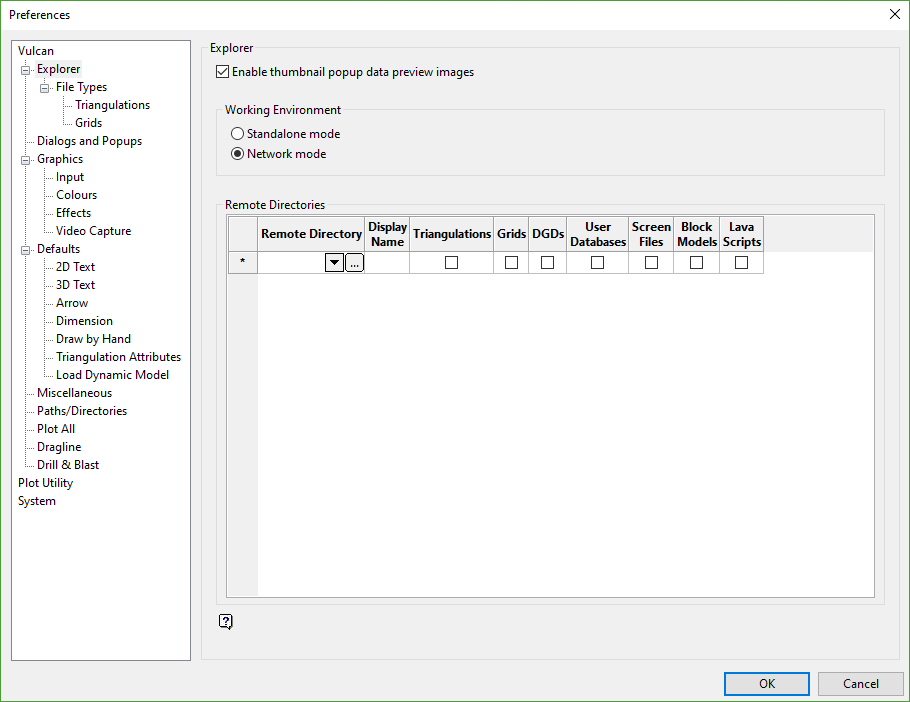
Task: Select the Graphics tree item
Action: point(60,159)
